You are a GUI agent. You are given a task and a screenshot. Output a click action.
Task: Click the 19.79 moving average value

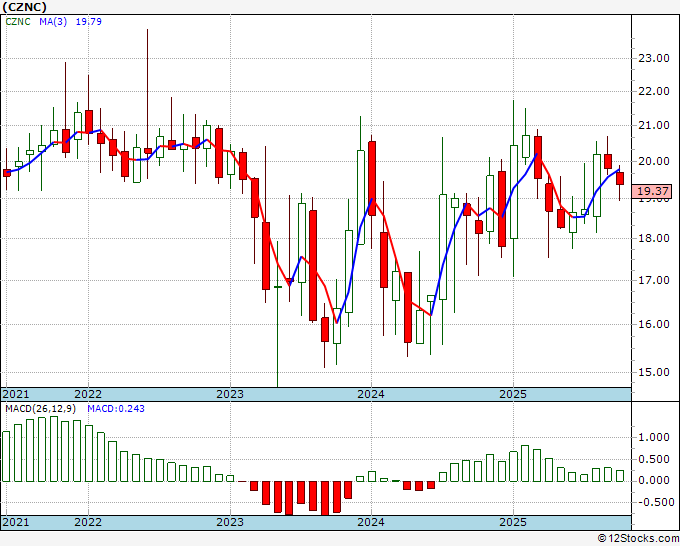tap(88, 21)
